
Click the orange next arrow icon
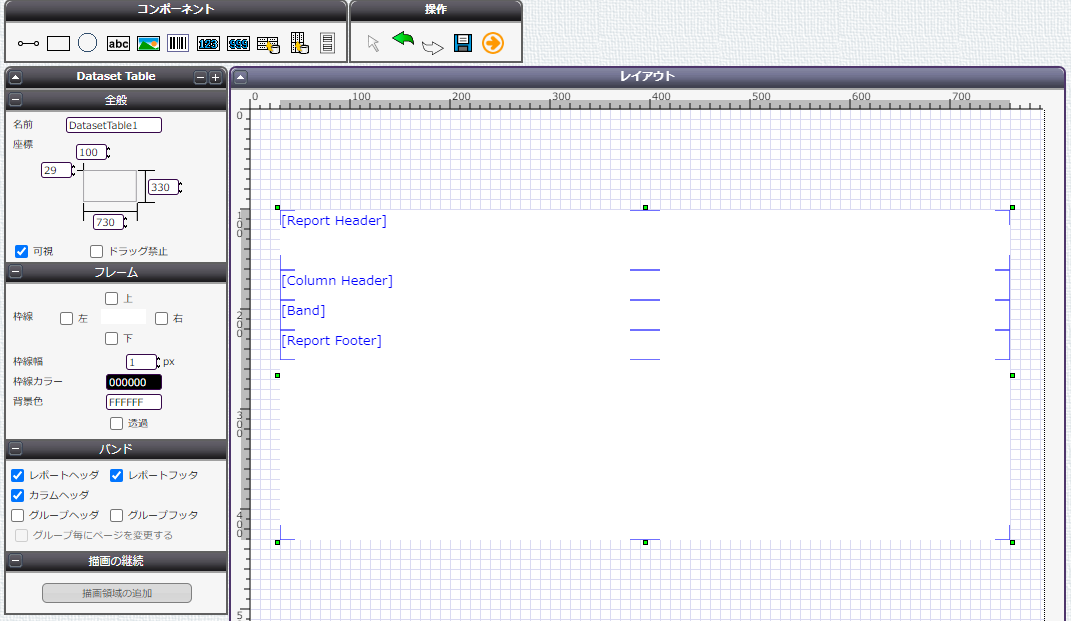492,43
